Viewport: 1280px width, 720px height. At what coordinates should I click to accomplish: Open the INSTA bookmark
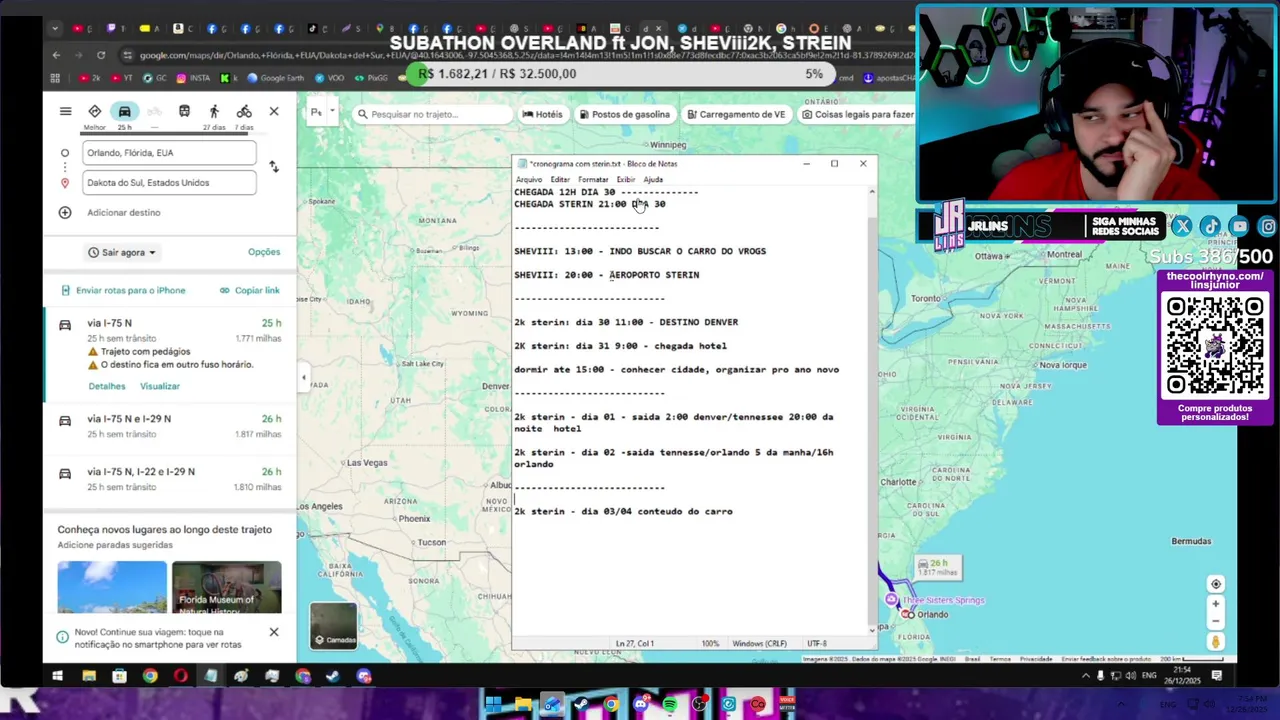pyautogui.click(x=194, y=78)
